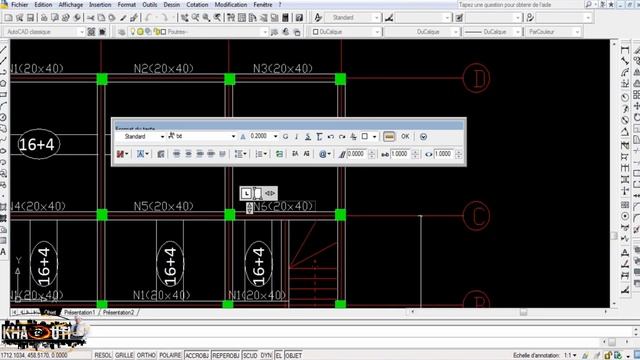This screenshot has height=360, width=640.
Task: Open the Modification menu
Action: (x=231, y=4)
